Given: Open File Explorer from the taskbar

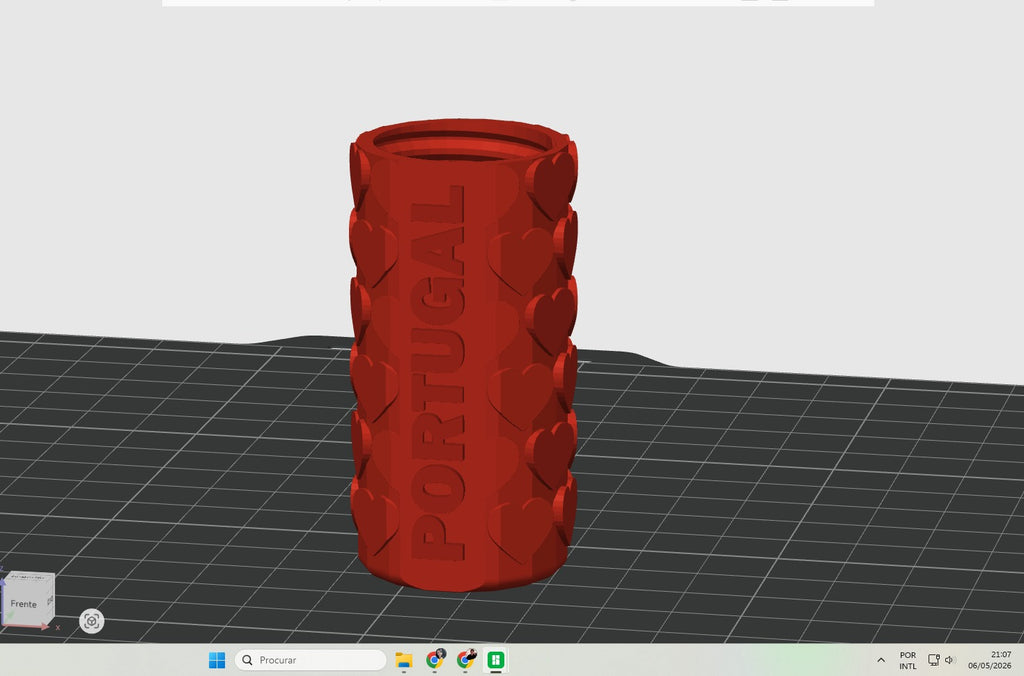Looking at the screenshot, I should (404, 660).
